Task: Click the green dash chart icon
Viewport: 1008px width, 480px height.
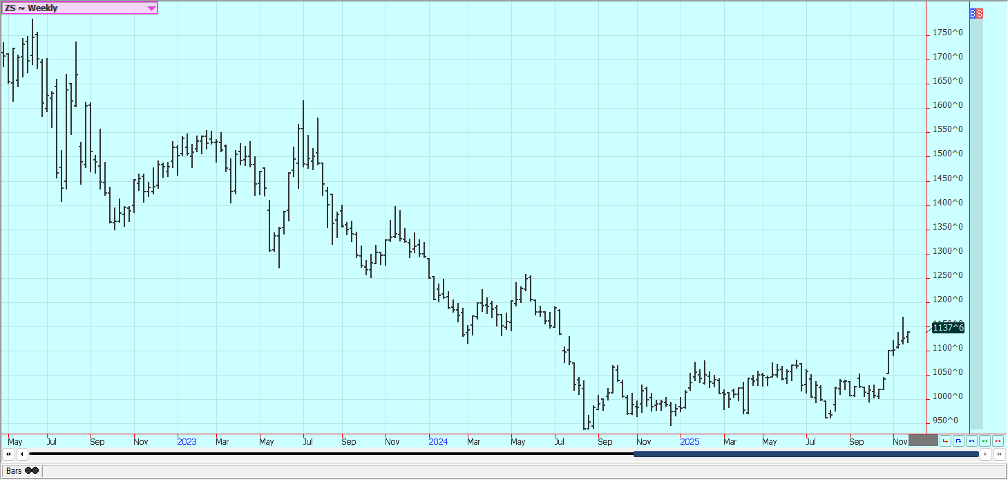Action: [984, 440]
